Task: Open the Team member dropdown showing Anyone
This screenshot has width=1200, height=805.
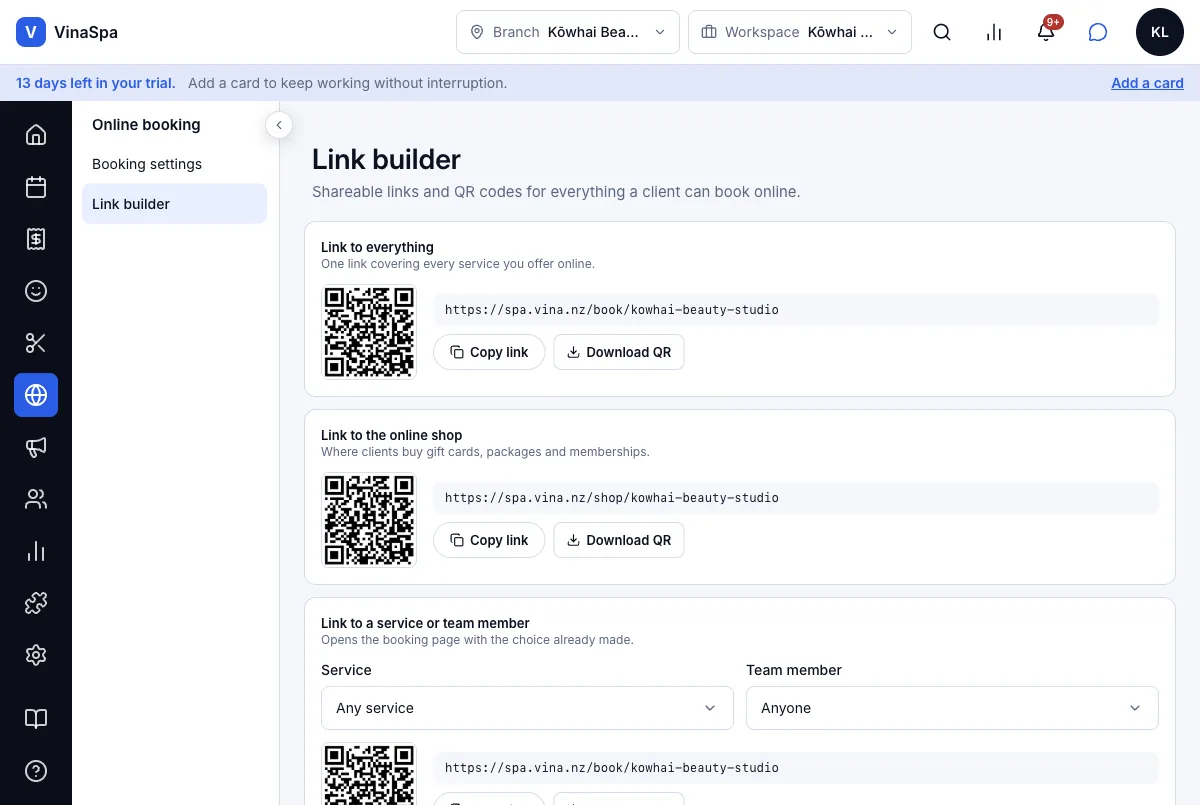Action: pos(952,708)
